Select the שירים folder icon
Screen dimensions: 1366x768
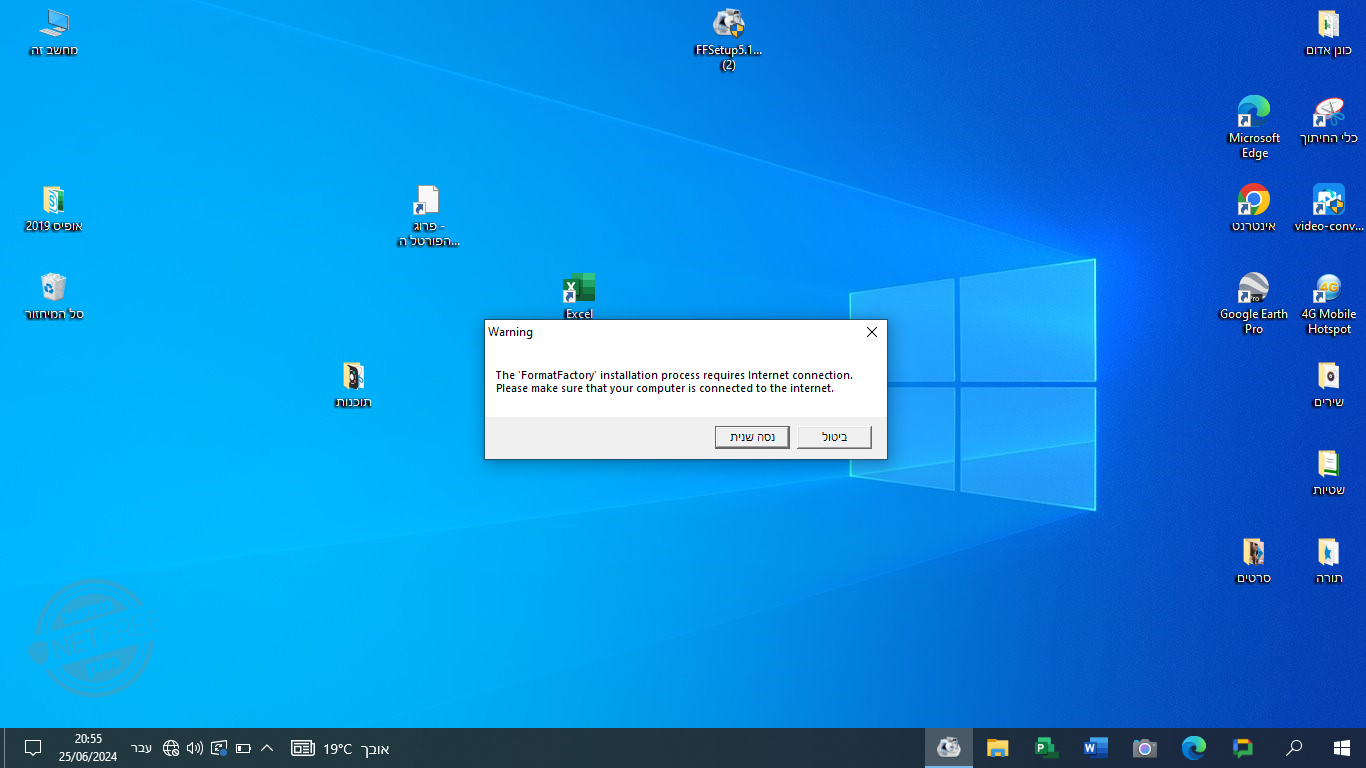coord(1328,385)
